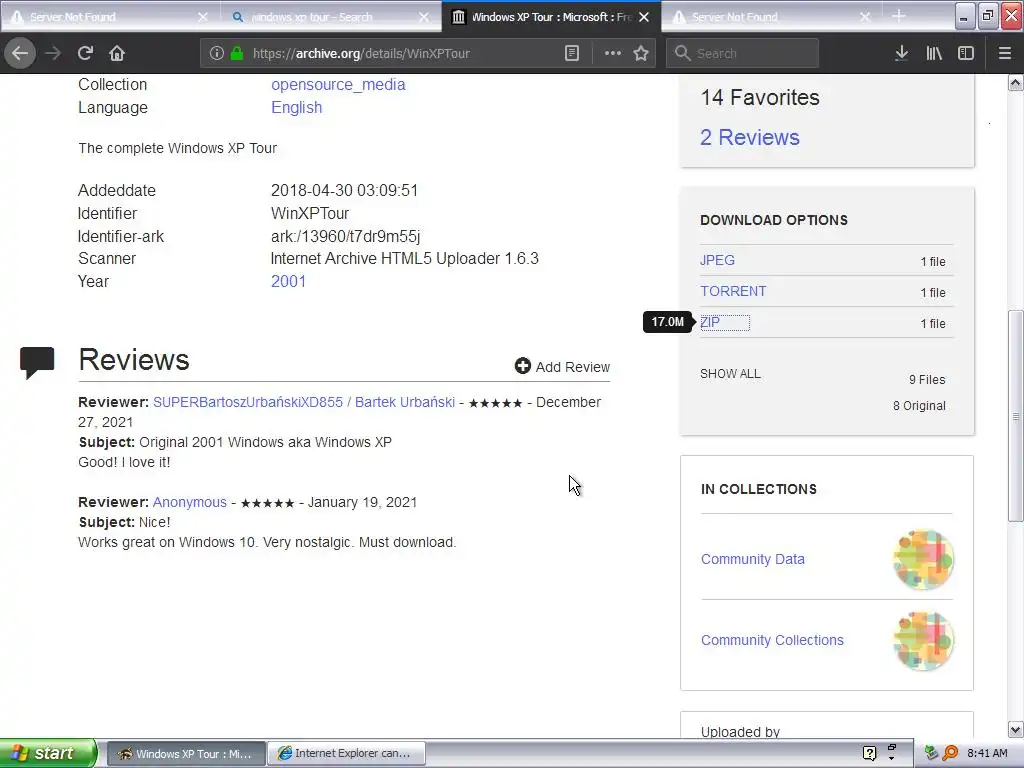Reload the current page
The width and height of the screenshot is (1024, 768).
tap(85, 53)
